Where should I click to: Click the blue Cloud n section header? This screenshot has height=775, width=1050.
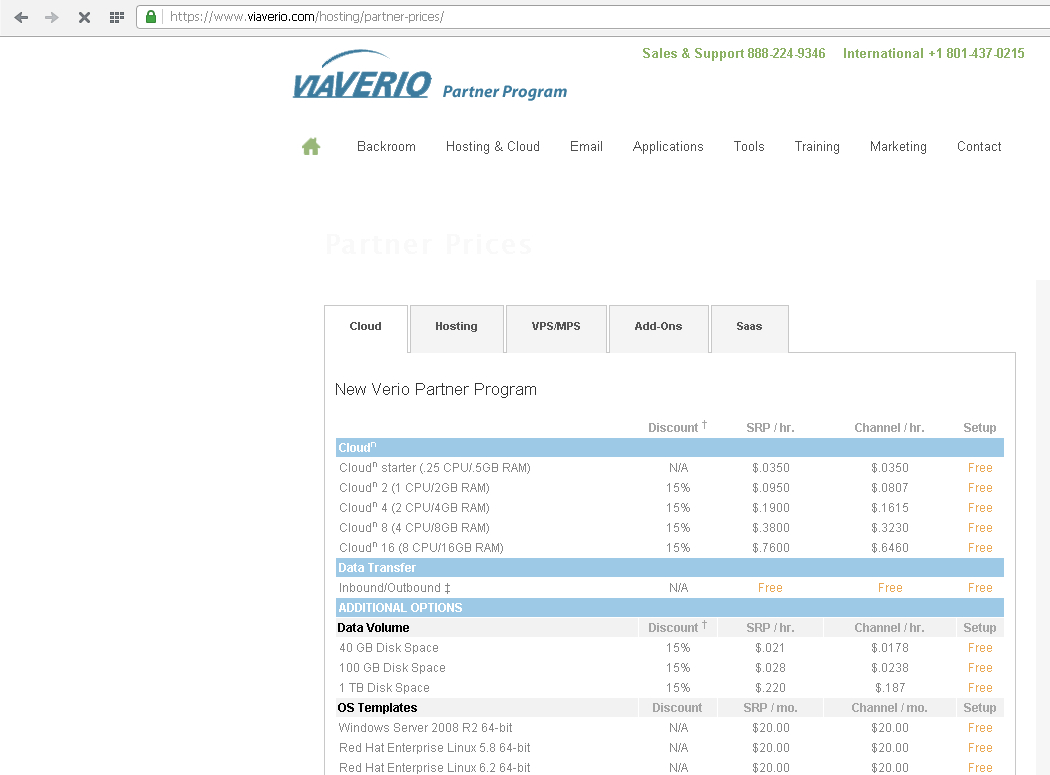pyautogui.click(x=670, y=447)
